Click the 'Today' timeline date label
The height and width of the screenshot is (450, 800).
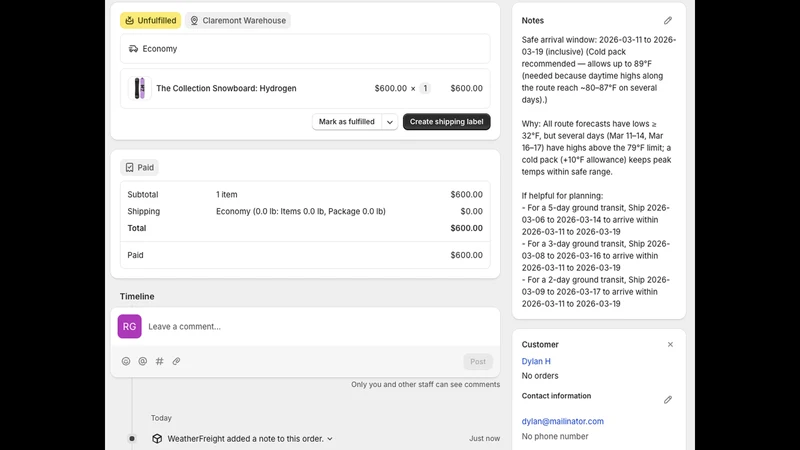(x=161, y=418)
